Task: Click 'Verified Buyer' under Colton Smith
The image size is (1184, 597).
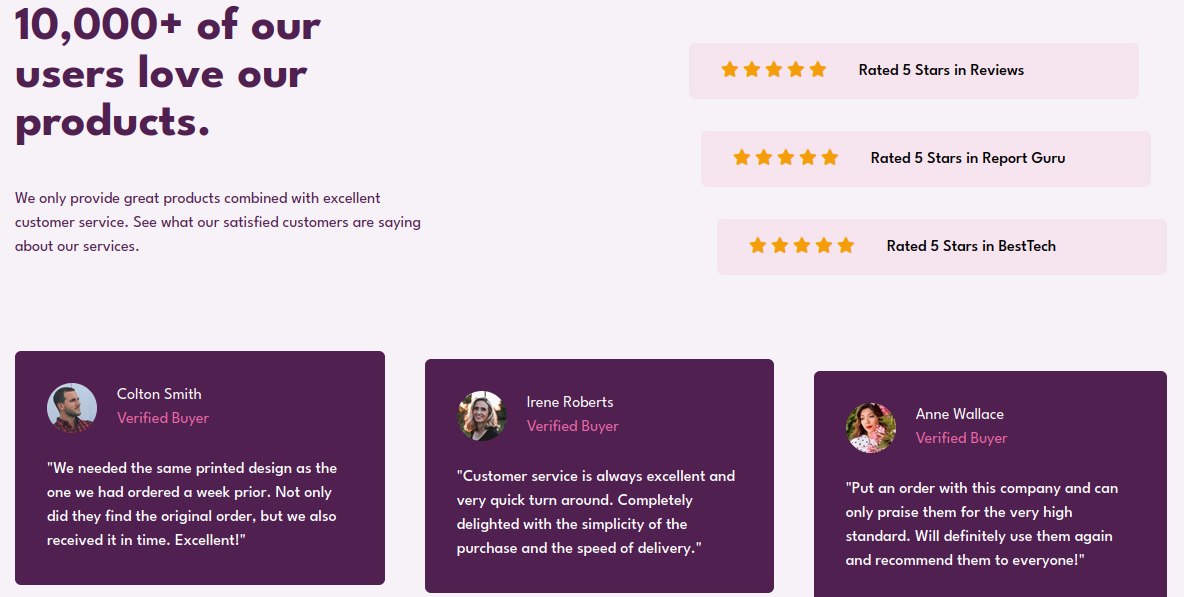Action: [163, 418]
